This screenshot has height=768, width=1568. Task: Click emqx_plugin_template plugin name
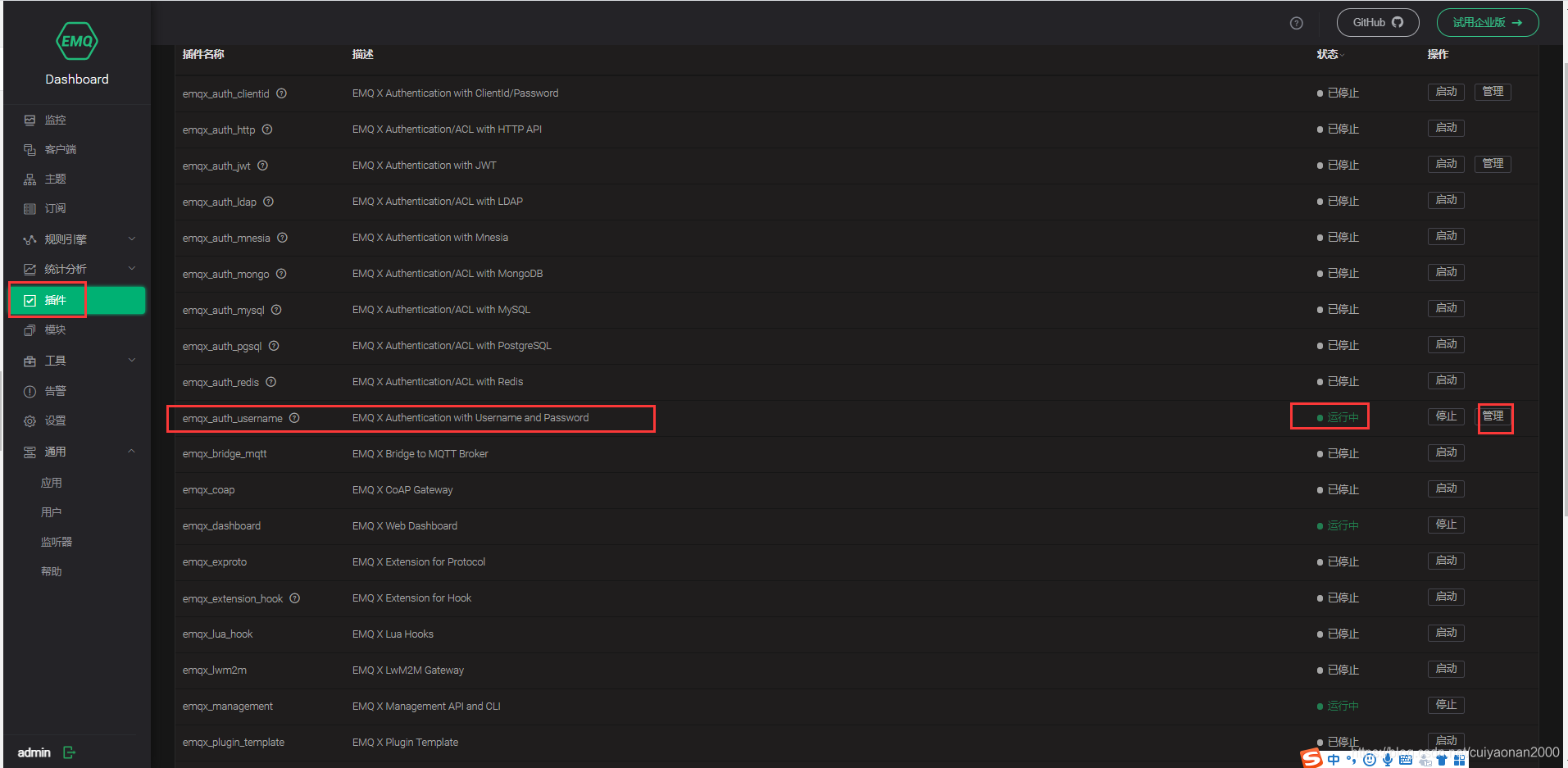pos(234,743)
